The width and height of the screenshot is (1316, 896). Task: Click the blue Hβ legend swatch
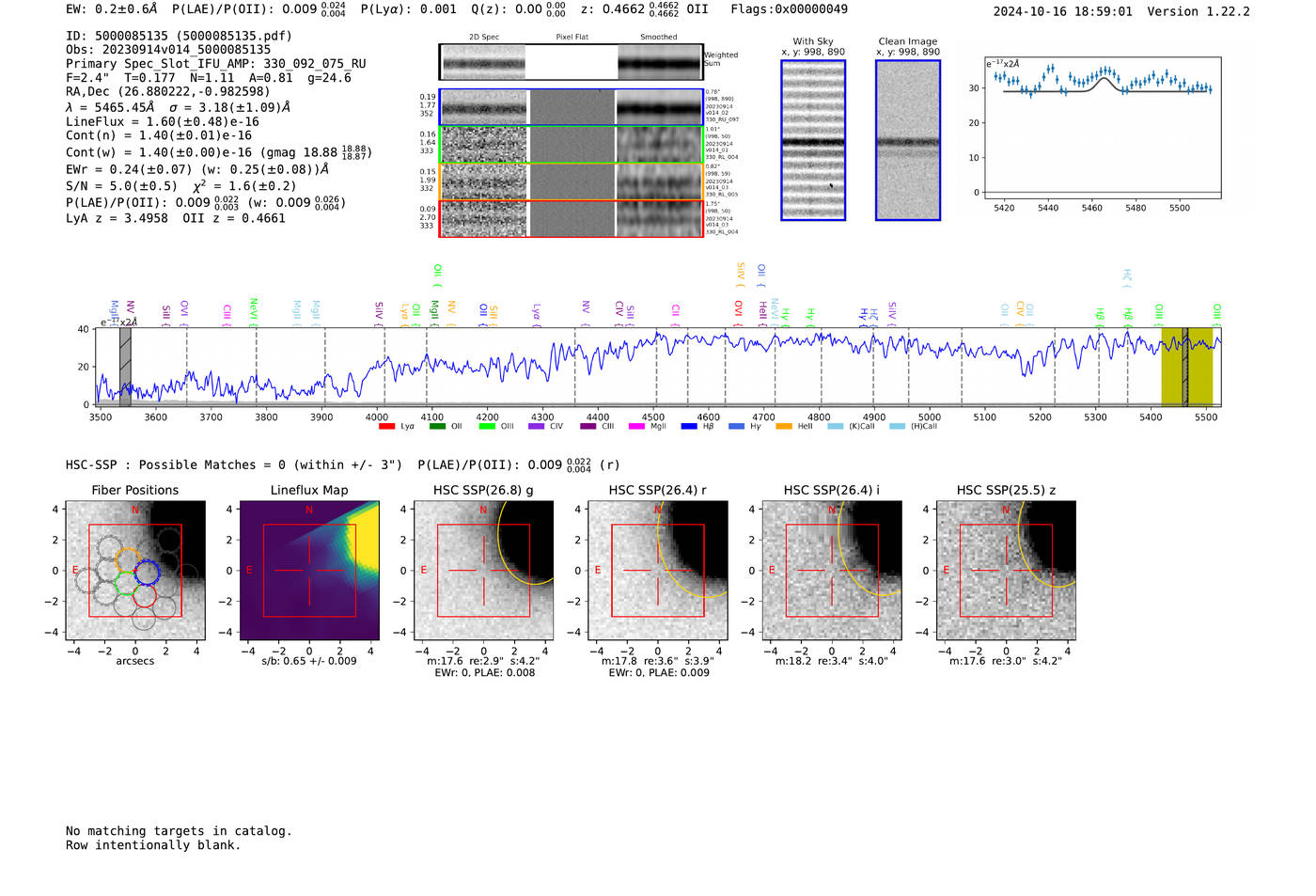(689, 427)
